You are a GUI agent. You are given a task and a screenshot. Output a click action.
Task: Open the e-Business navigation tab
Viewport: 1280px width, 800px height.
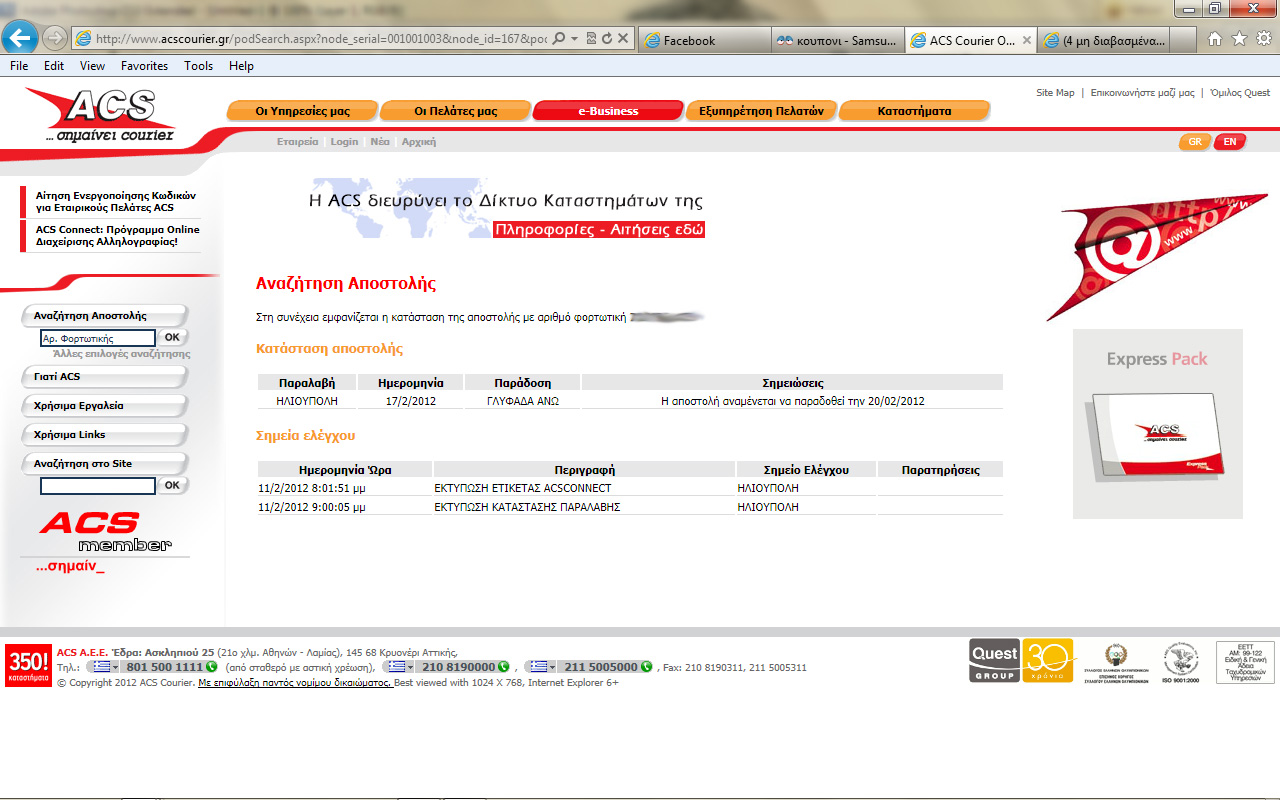point(608,111)
